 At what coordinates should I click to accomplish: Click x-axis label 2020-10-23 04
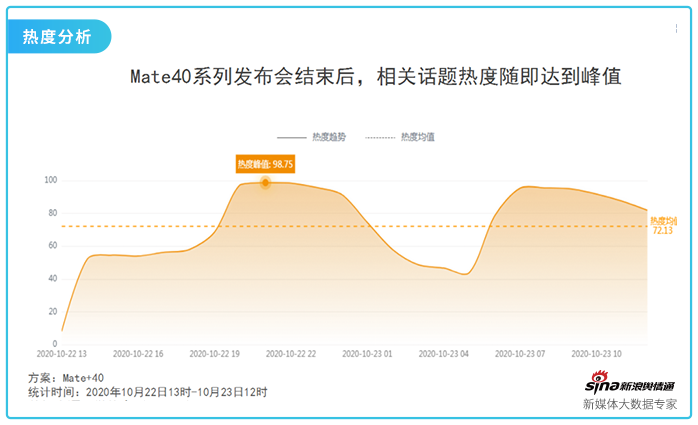click(443, 354)
